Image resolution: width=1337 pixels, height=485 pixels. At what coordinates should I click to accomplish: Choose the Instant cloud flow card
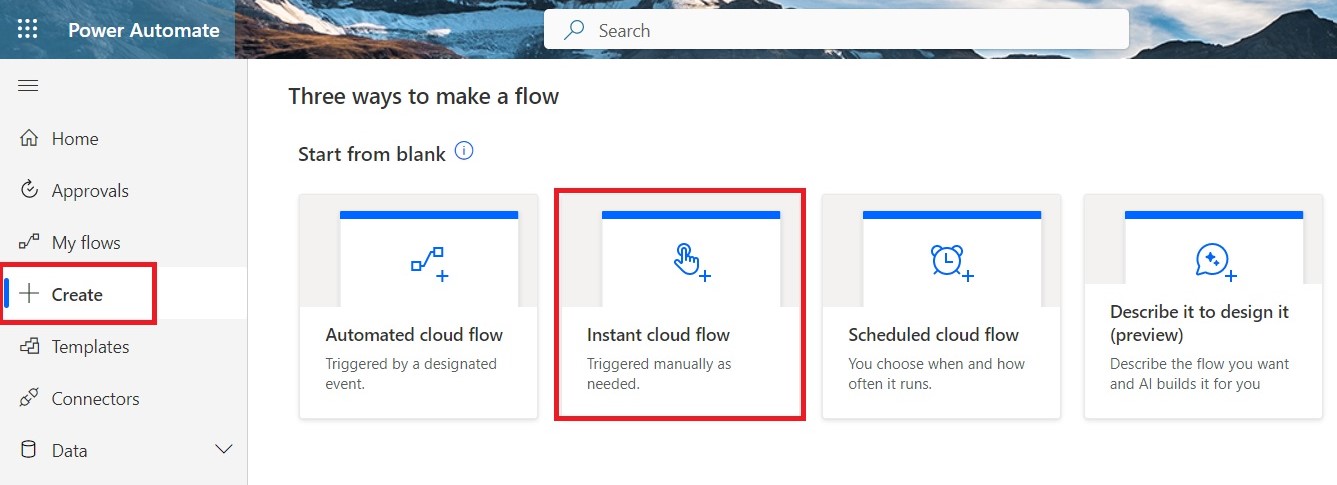point(680,305)
